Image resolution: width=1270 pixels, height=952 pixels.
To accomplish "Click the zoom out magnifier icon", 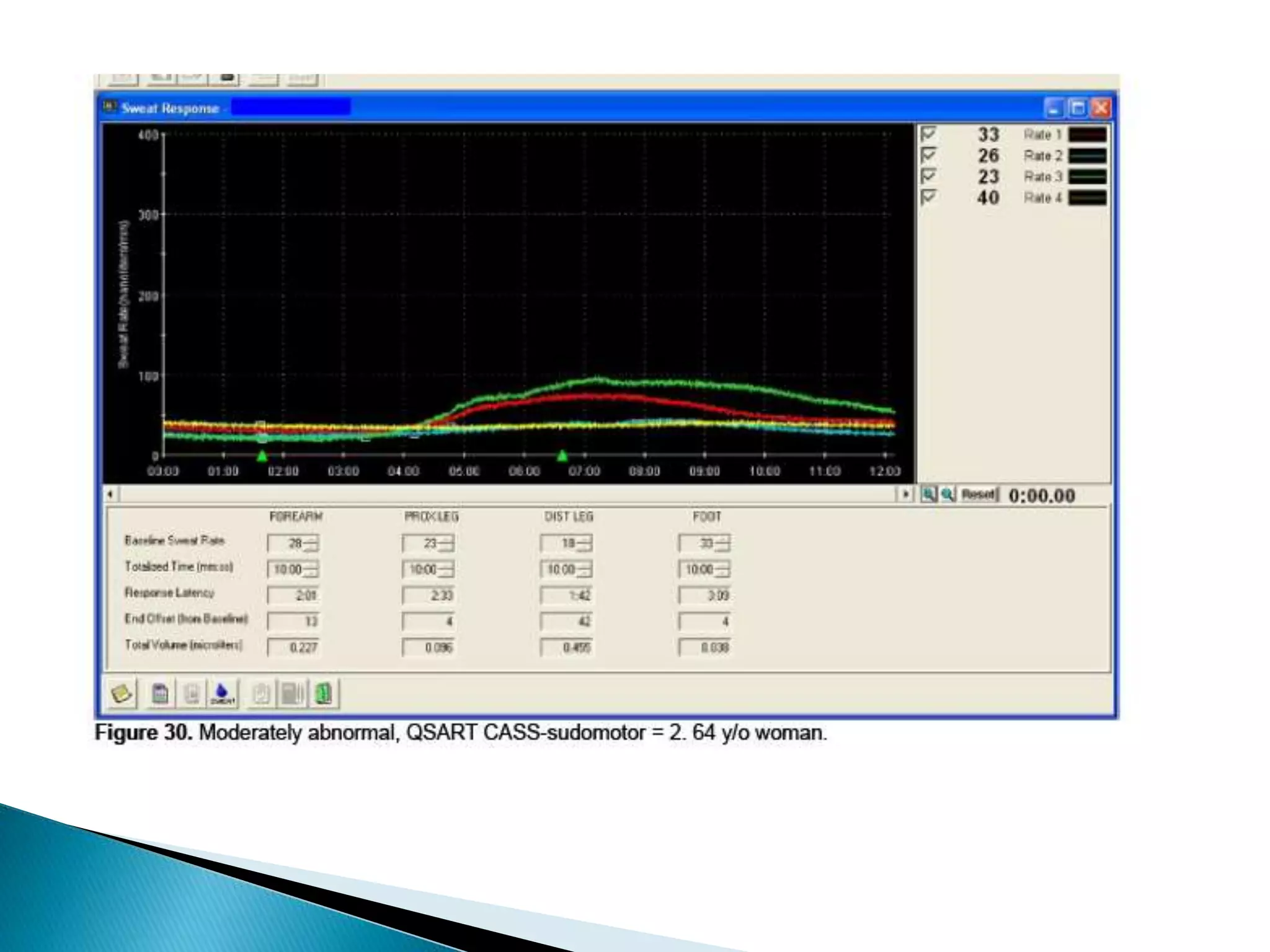I will click(948, 495).
